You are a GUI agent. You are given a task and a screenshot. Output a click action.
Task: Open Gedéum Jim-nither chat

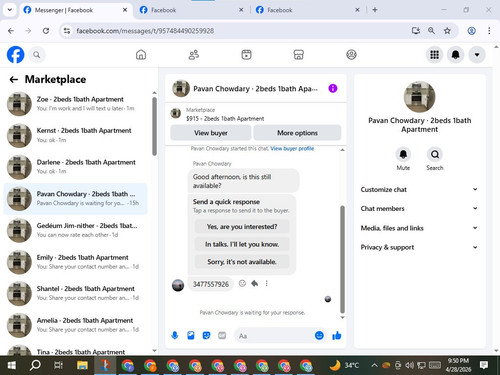pyautogui.click(x=76, y=230)
